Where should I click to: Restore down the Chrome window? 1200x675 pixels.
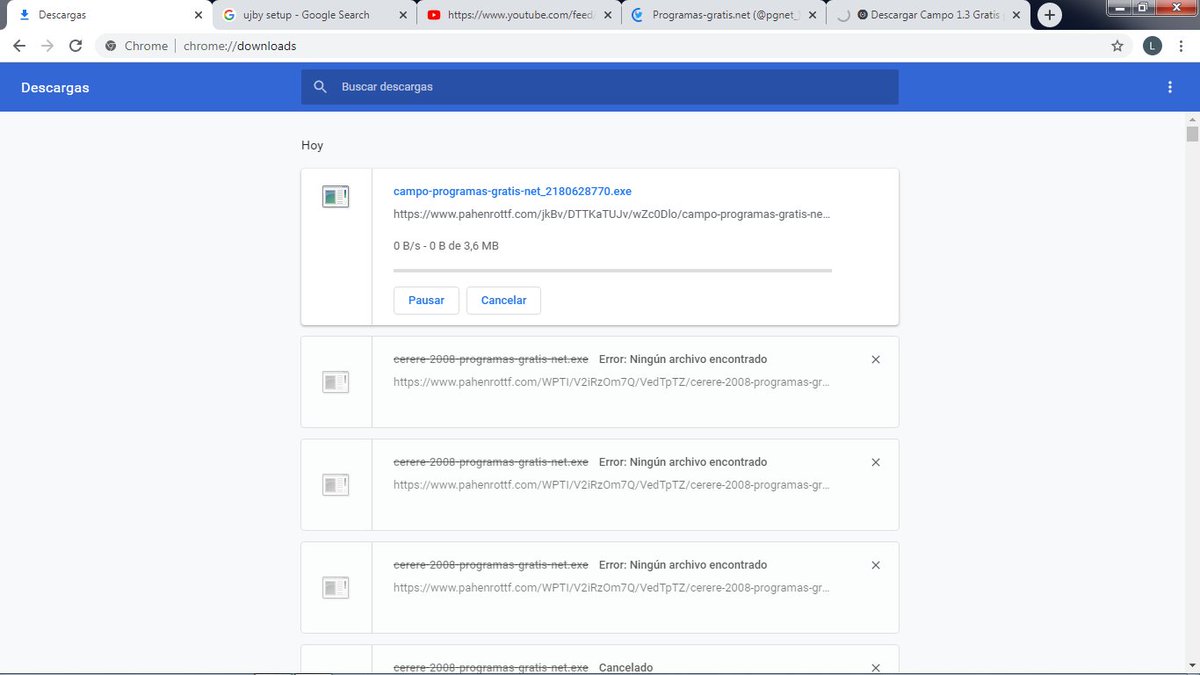click(x=1144, y=7)
